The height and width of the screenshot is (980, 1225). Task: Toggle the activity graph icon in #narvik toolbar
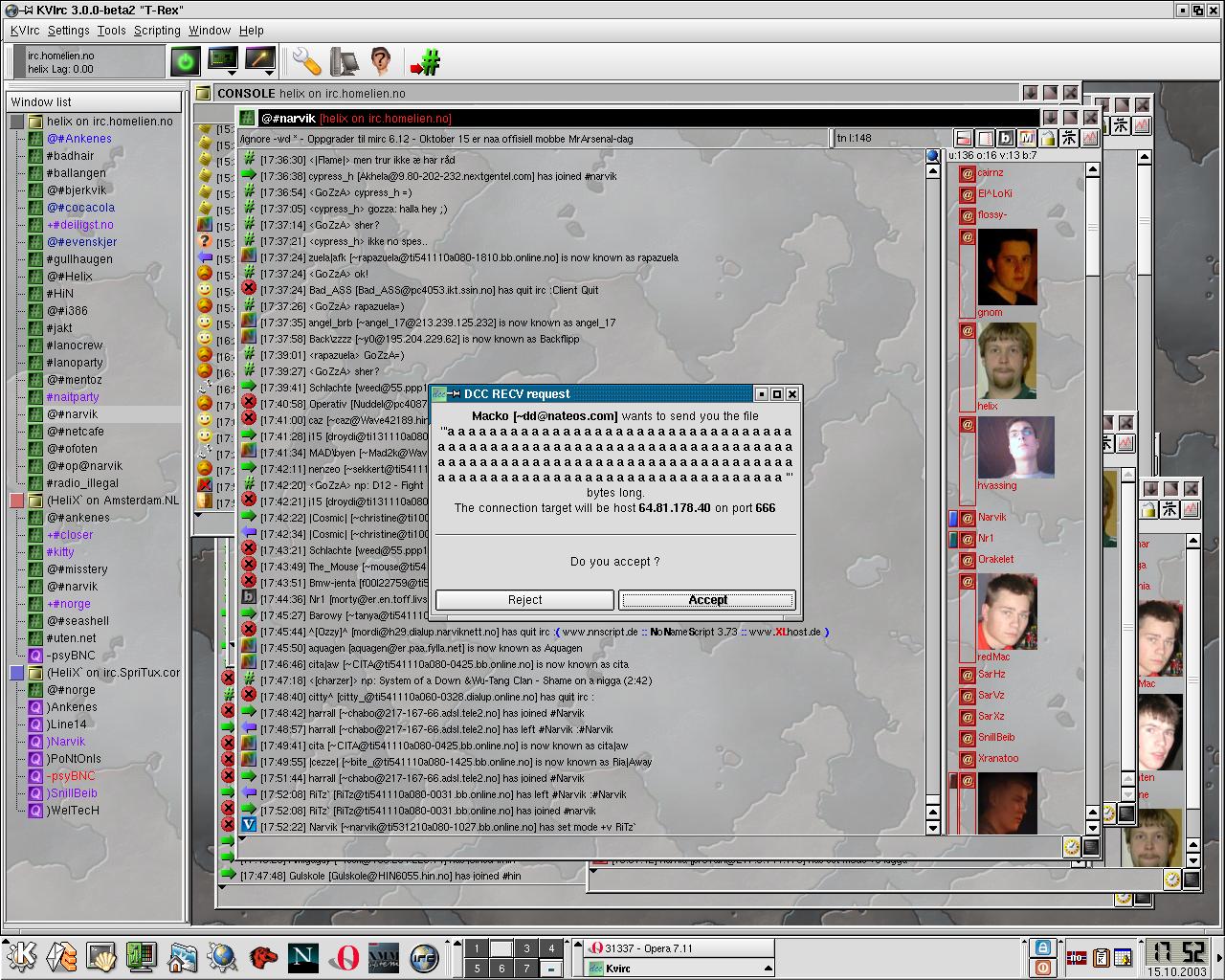(x=1090, y=139)
